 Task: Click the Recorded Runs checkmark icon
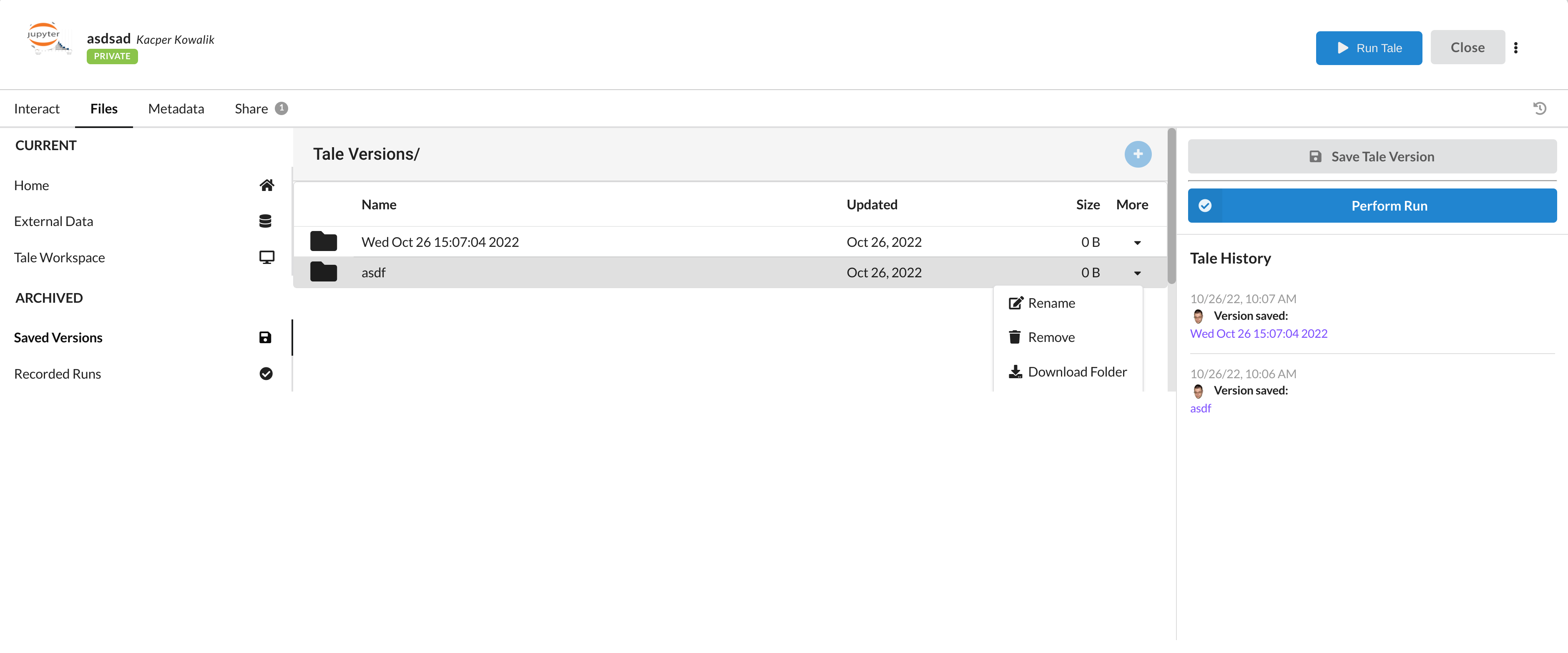[266, 374]
